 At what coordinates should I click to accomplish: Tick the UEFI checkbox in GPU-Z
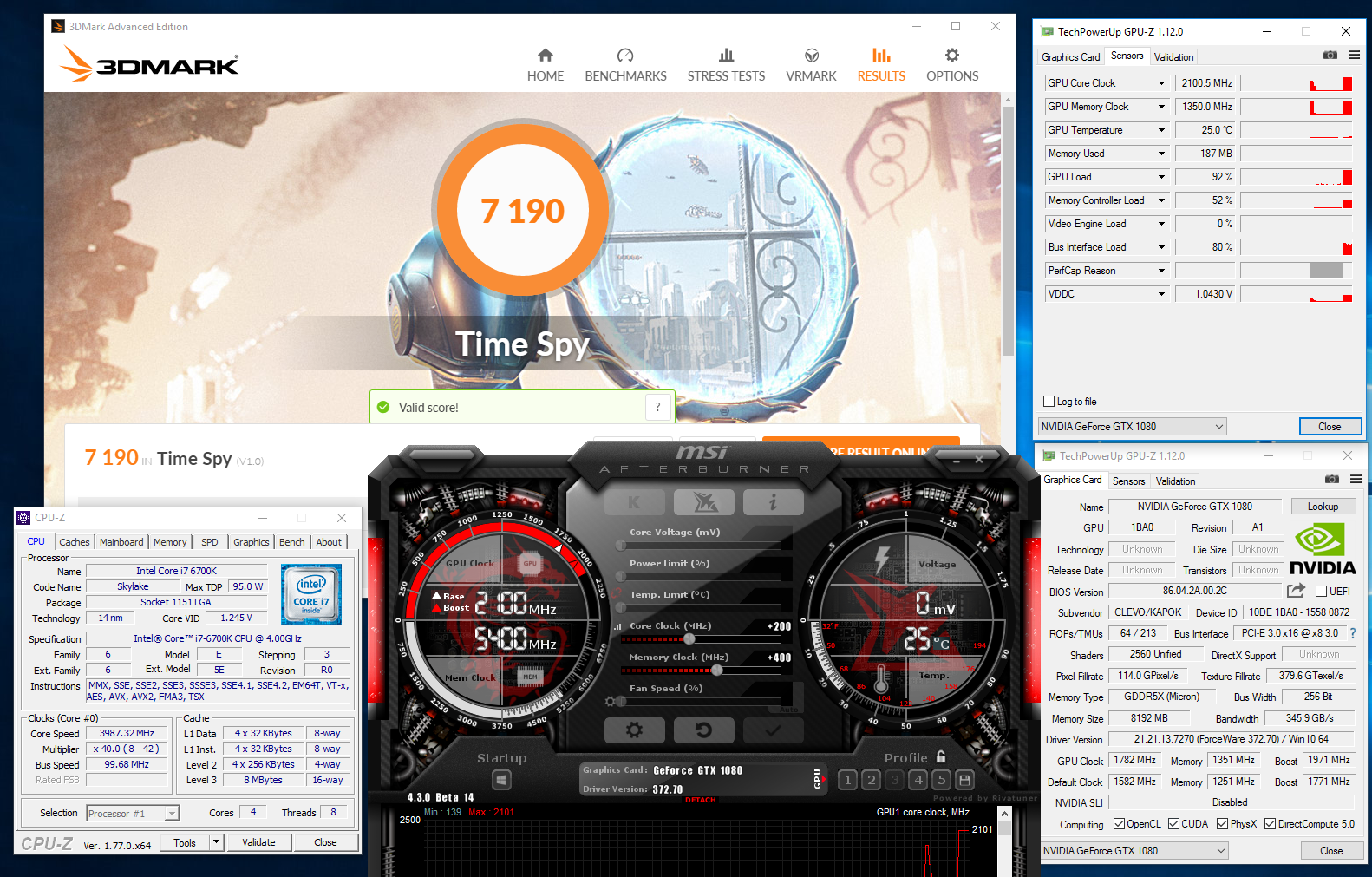point(1321,592)
